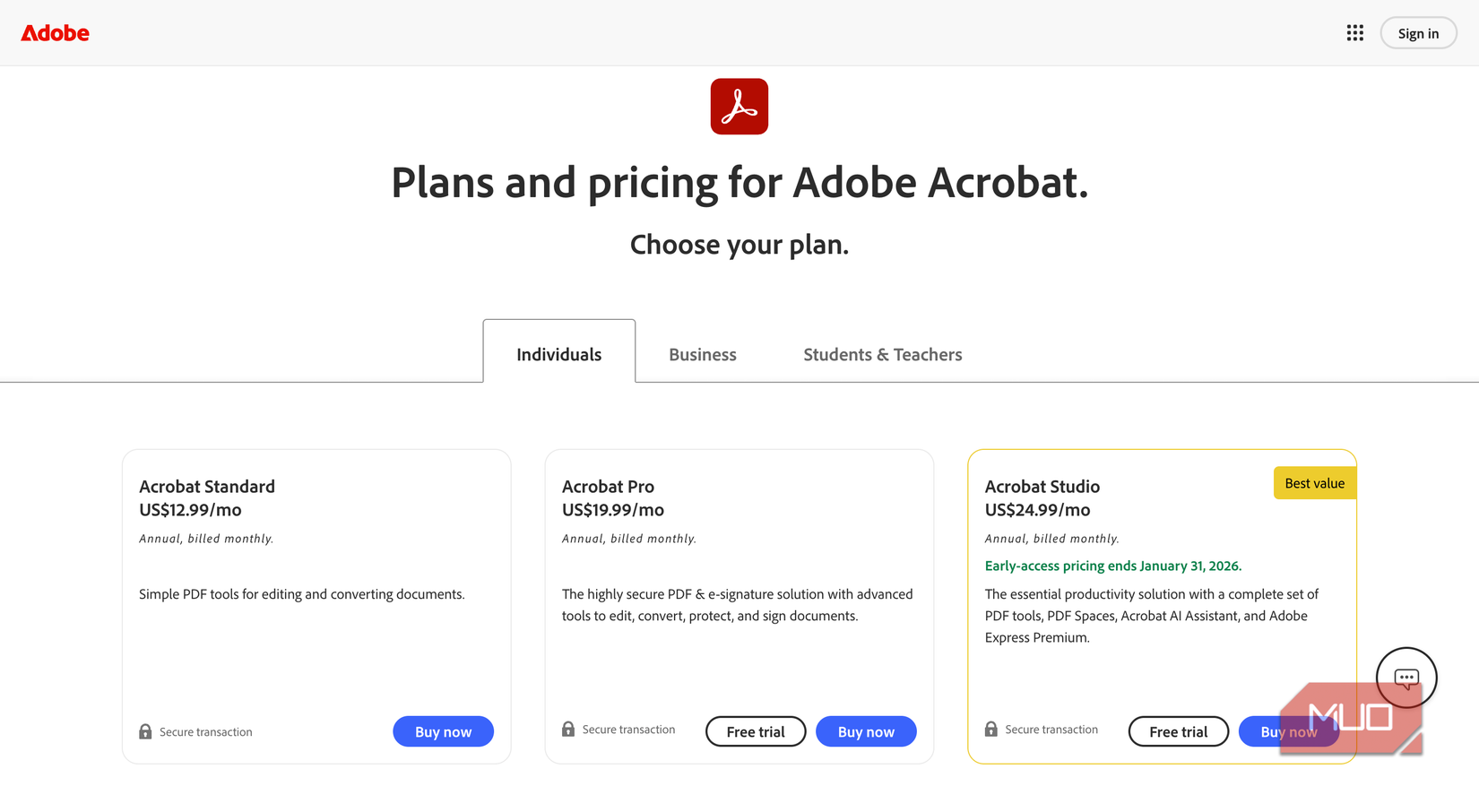This screenshot has height=812, width=1479.
Task: Click Secure transaction on Acrobat Standard card
Action: click(205, 731)
